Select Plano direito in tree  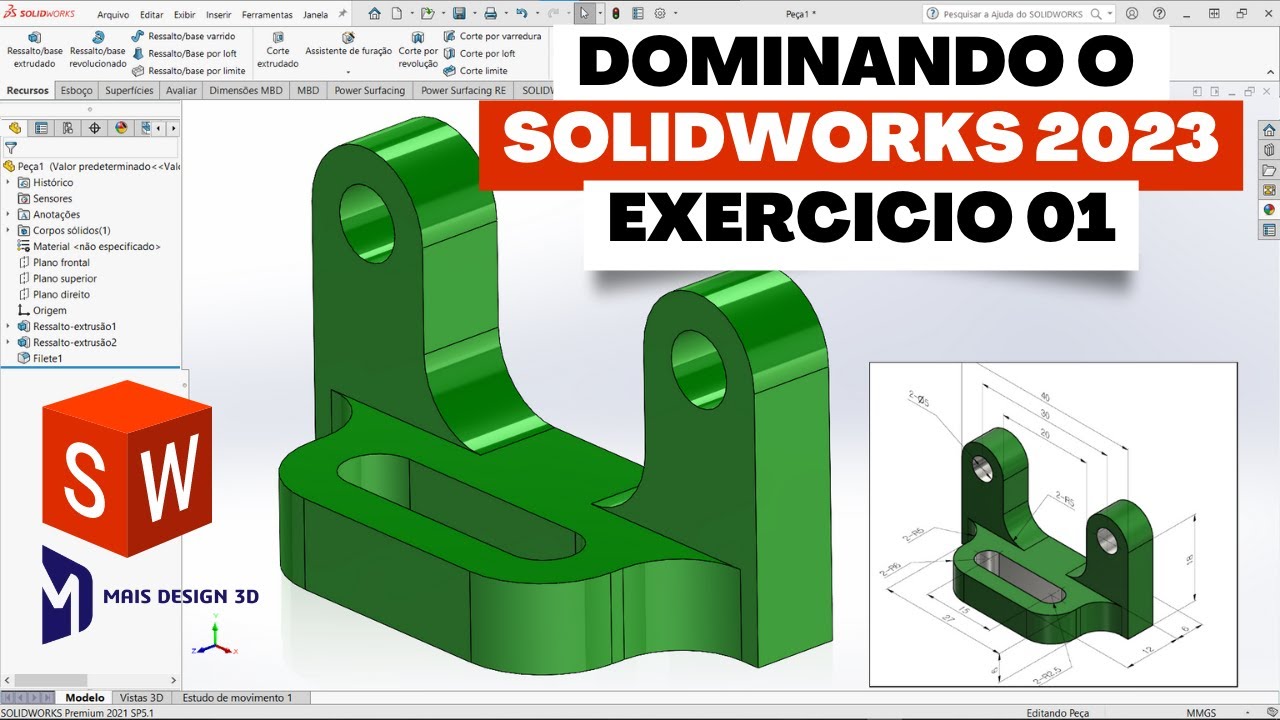coord(54,295)
